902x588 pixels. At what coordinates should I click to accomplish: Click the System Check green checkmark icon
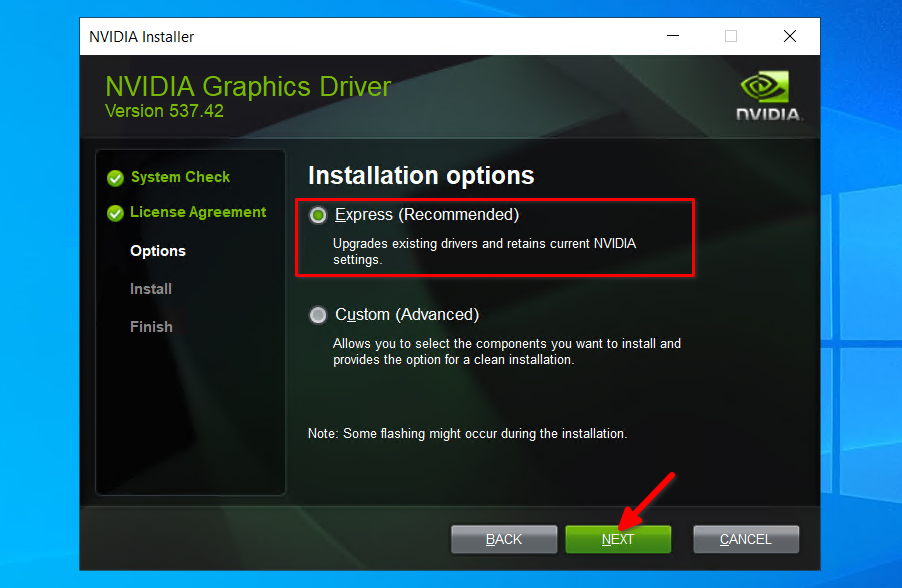[115, 178]
